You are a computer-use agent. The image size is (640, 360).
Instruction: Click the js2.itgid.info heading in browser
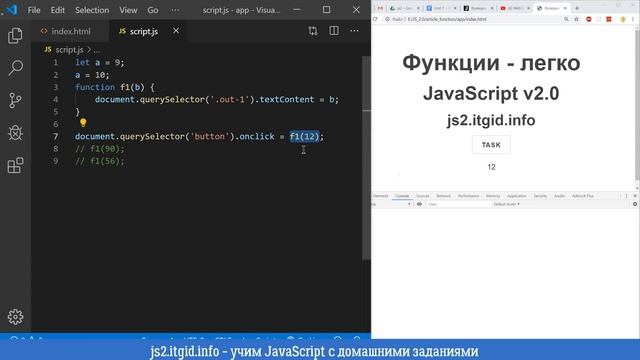tap(491, 120)
